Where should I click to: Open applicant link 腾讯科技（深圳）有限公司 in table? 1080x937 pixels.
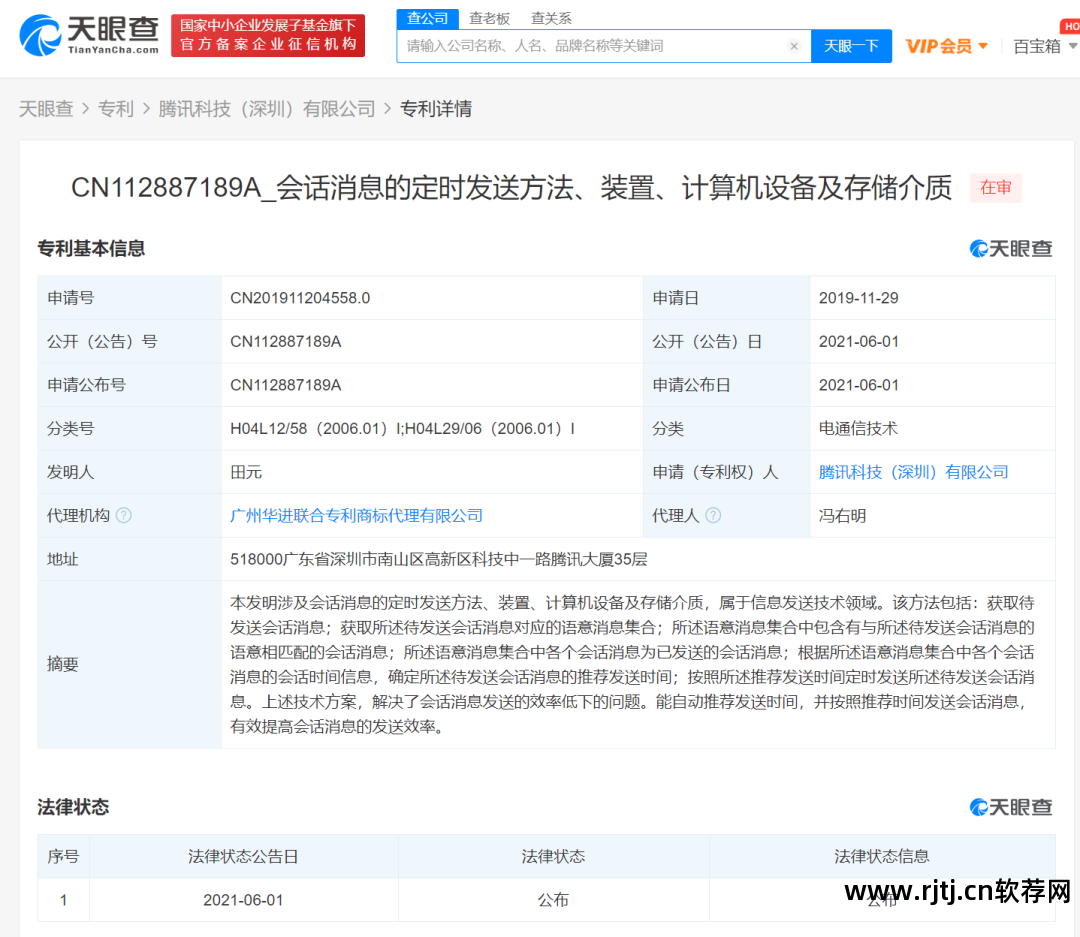click(913, 472)
